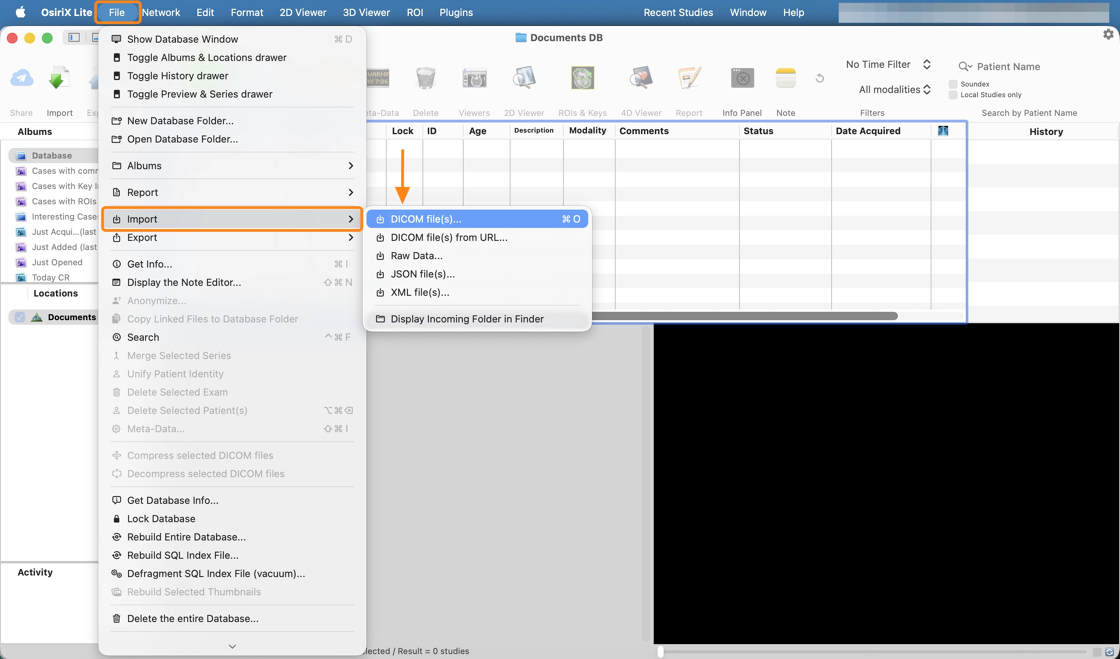This screenshot has height=659, width=1120.
Task: Open the No Time Filter dropdown
Action: (x=888, y=64)
